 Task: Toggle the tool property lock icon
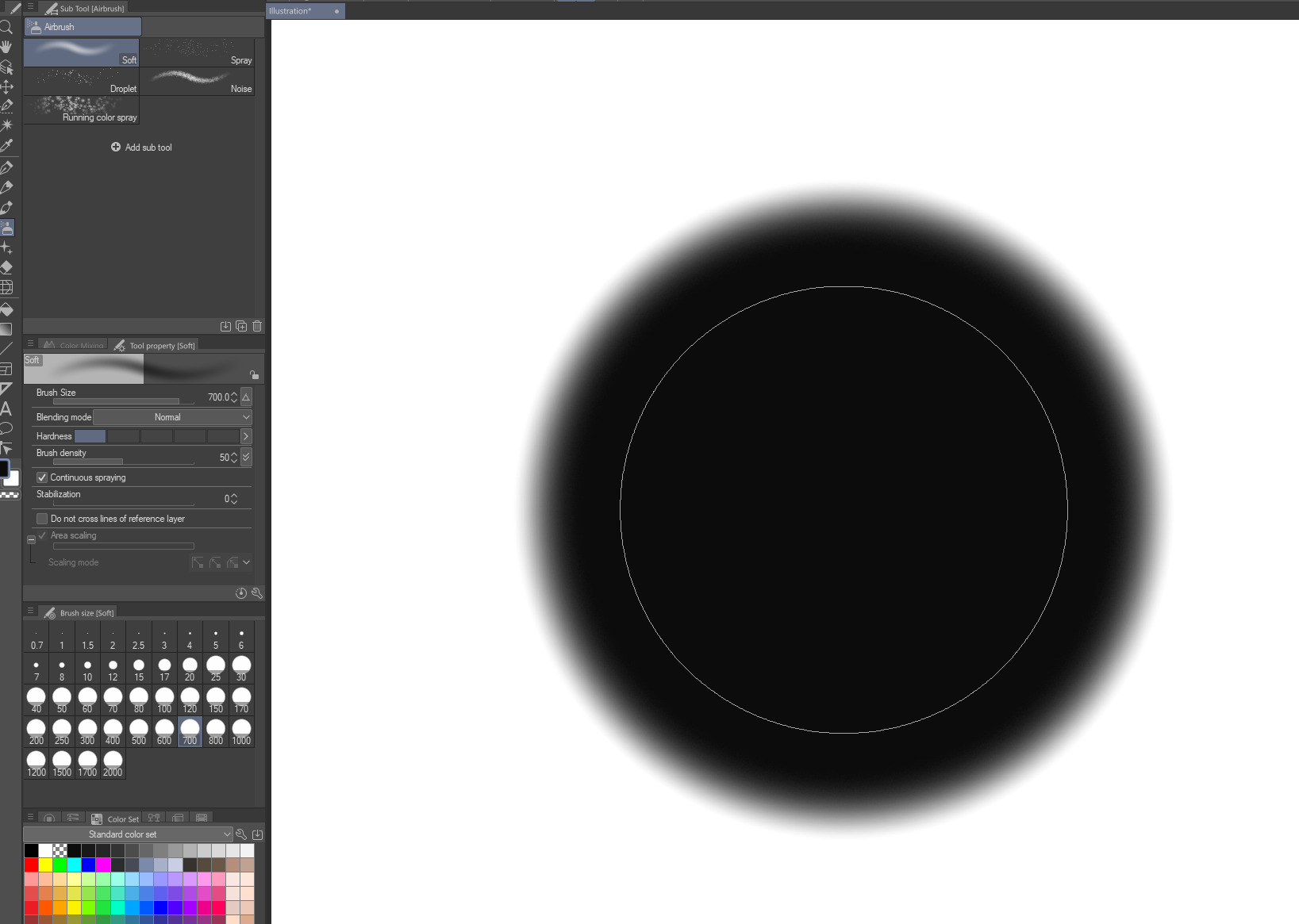click(x=254, y=374)
